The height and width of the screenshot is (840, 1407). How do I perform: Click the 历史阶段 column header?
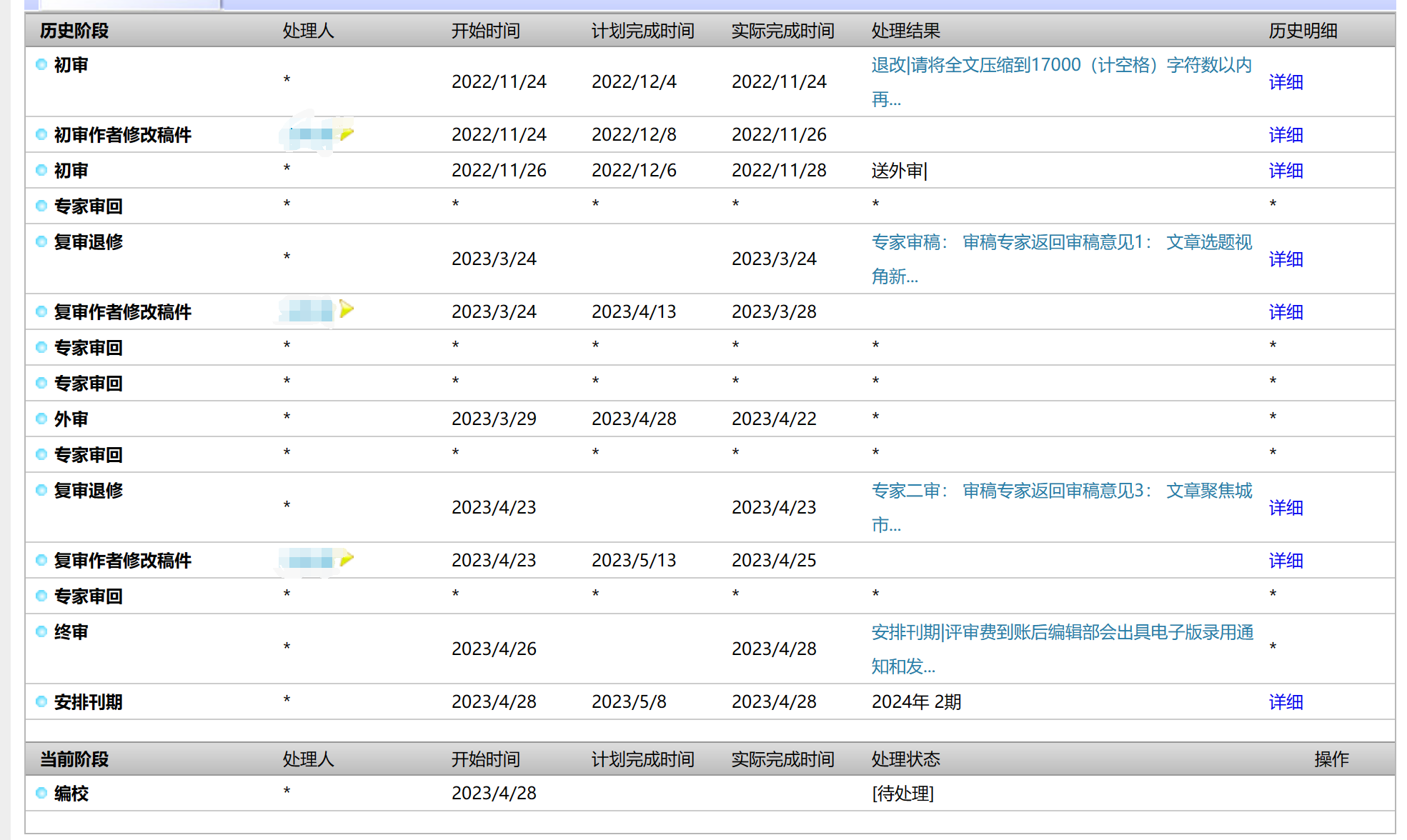74,31
